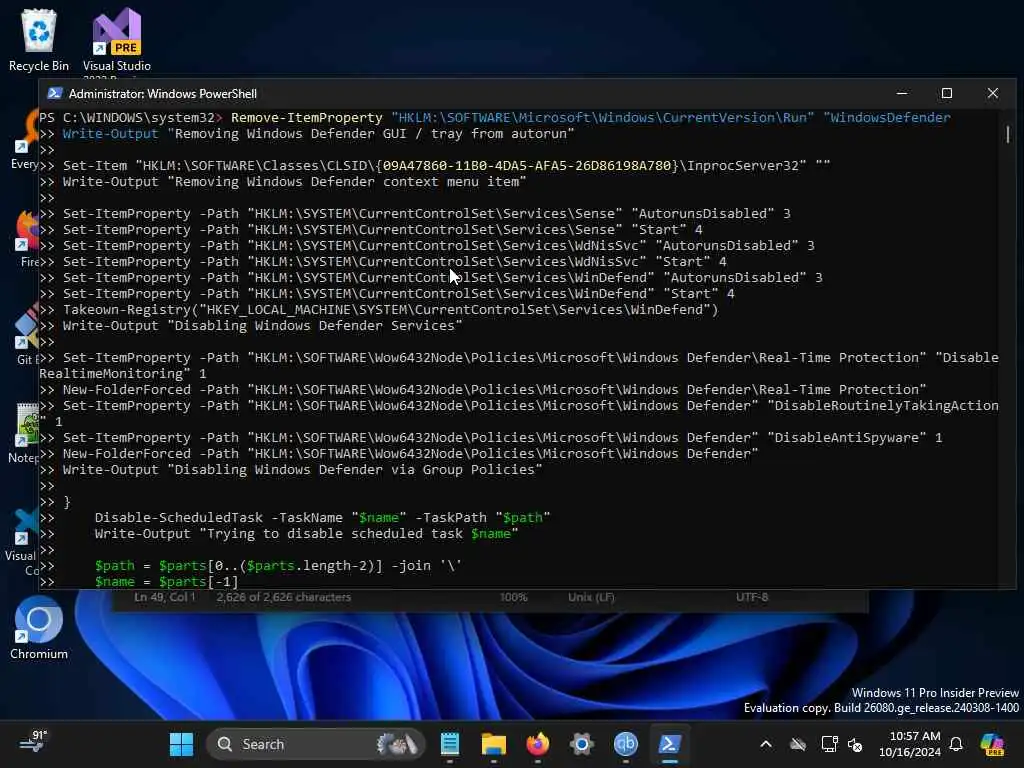Viewport: 1024px width, 768px height.
Task: Open the clock showing 10:57 AM
Action: click(910, 744)
